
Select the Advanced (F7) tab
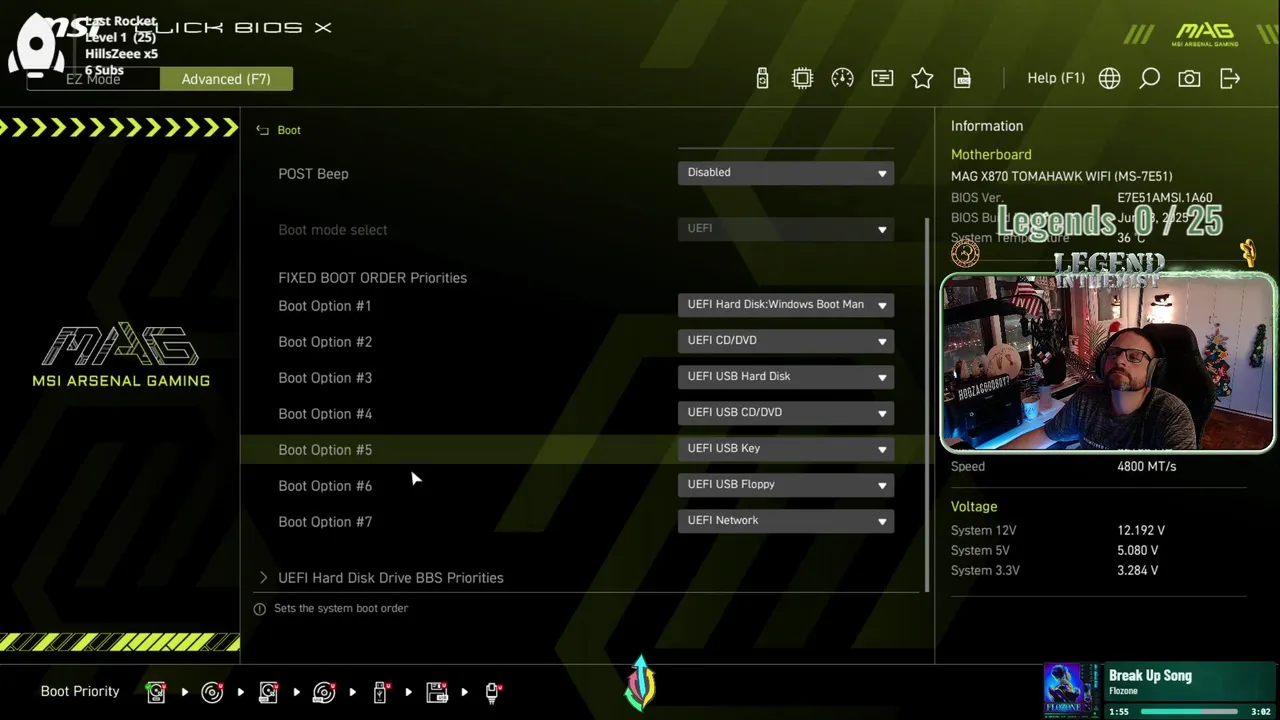(226, 79)
